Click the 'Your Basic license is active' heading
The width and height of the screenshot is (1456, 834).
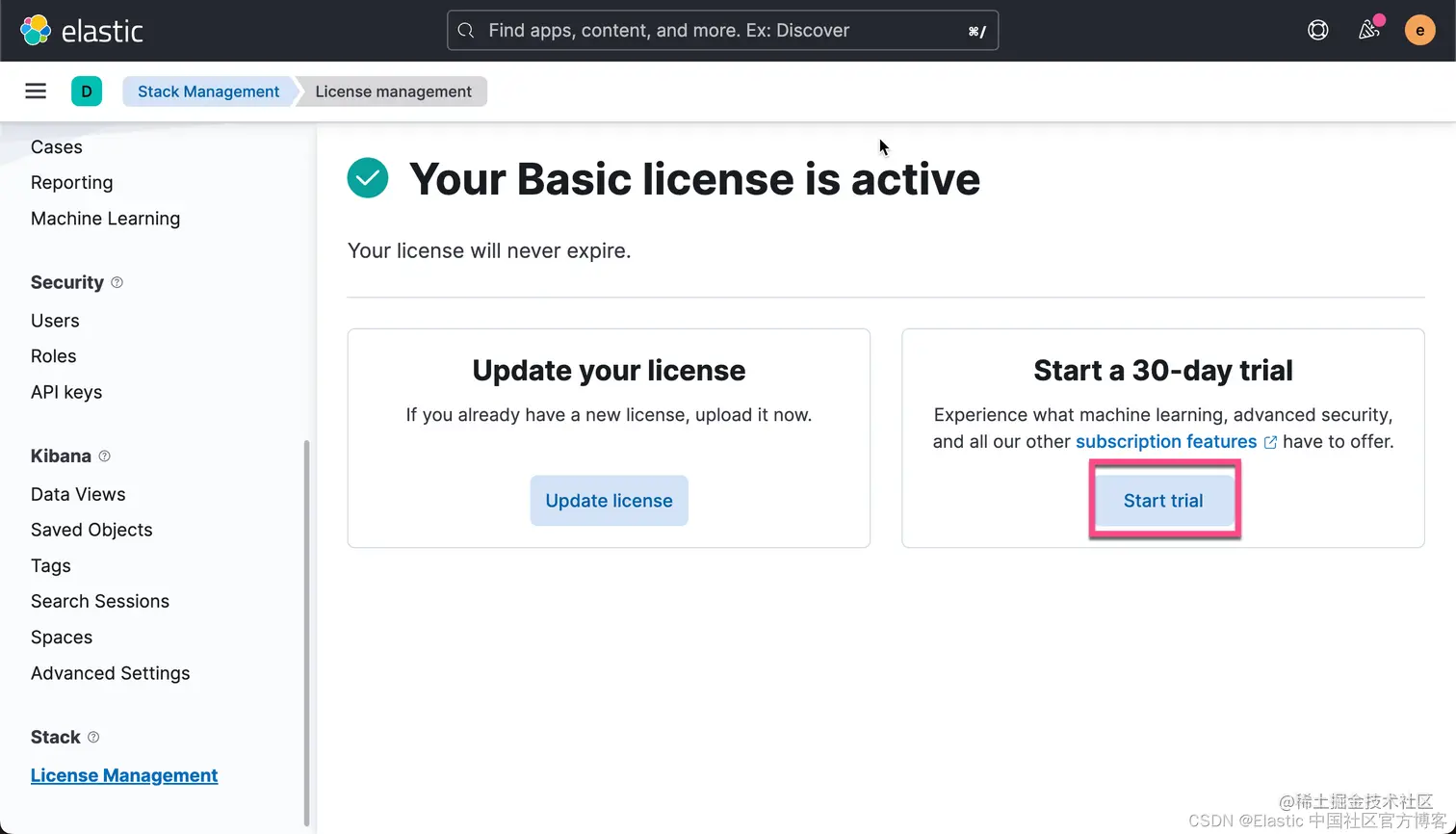pos(694,179)
